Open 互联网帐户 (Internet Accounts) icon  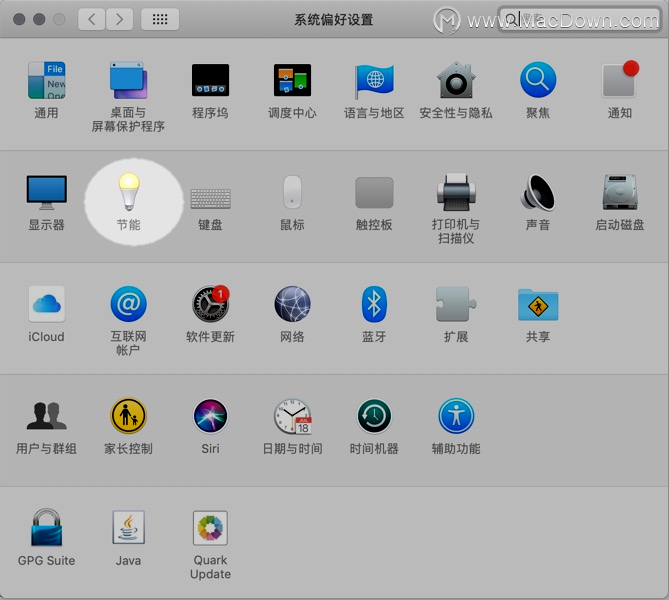pyautogui.click(x=128, y=304)
